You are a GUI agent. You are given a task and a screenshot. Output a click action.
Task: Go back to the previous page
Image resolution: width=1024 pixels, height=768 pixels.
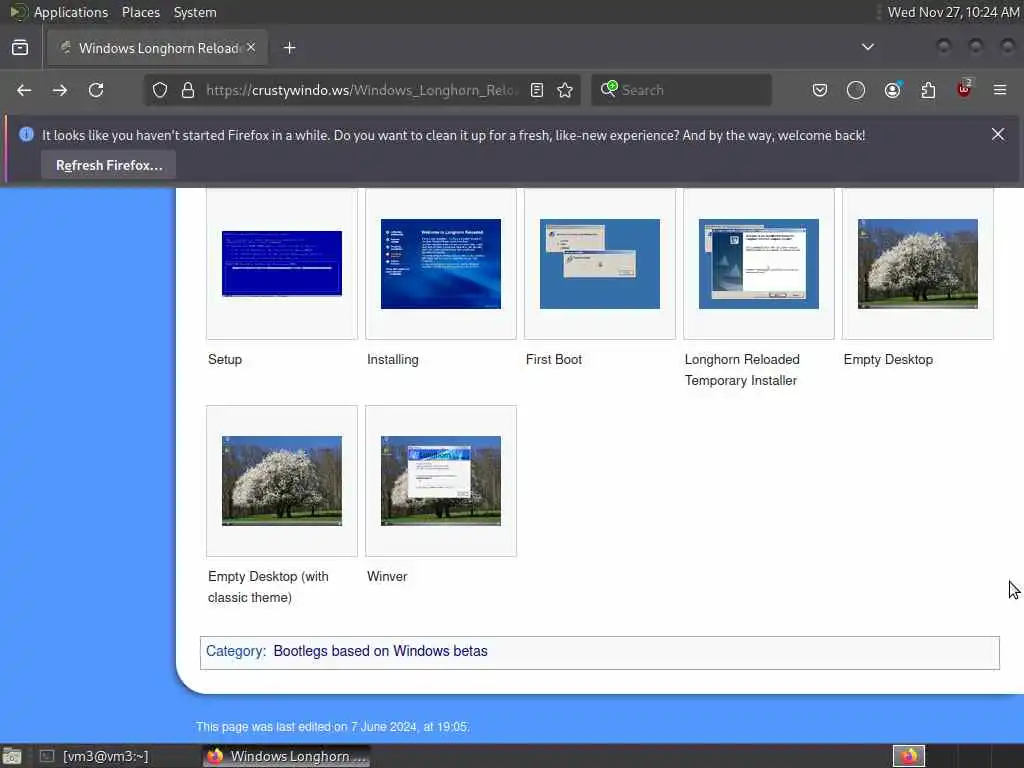click(24, 90)
